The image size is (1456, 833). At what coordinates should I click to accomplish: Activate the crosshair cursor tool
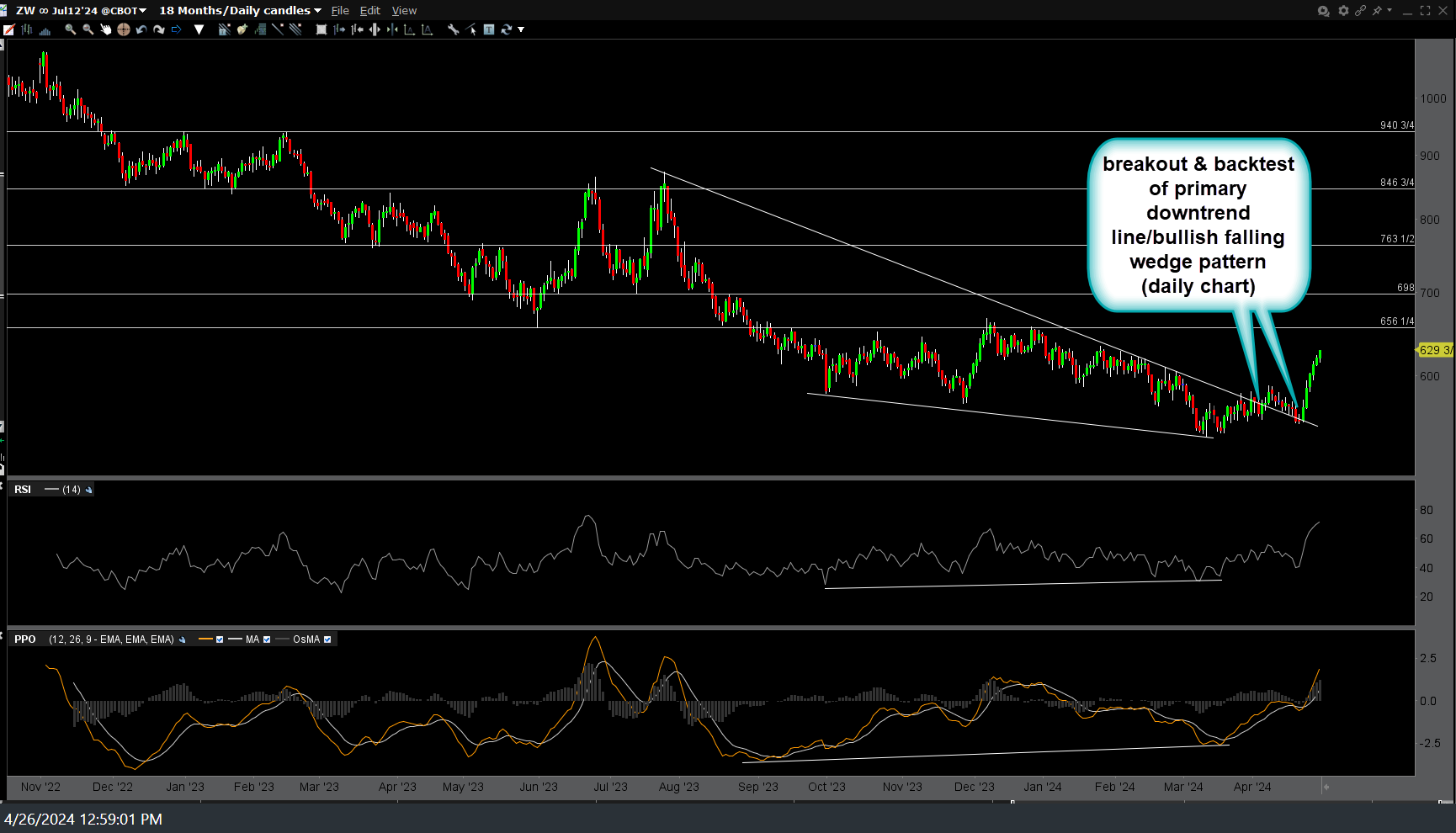click(124, 29)
